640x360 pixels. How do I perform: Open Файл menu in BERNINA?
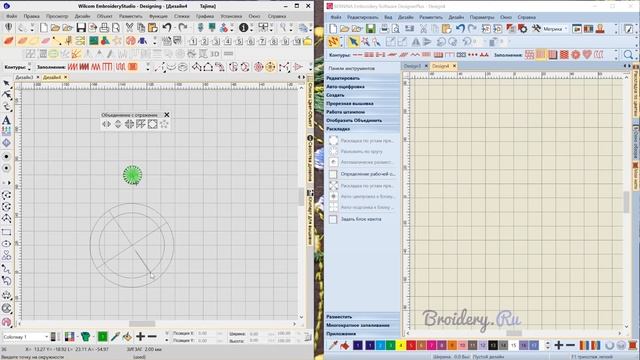tap(336, 17)
